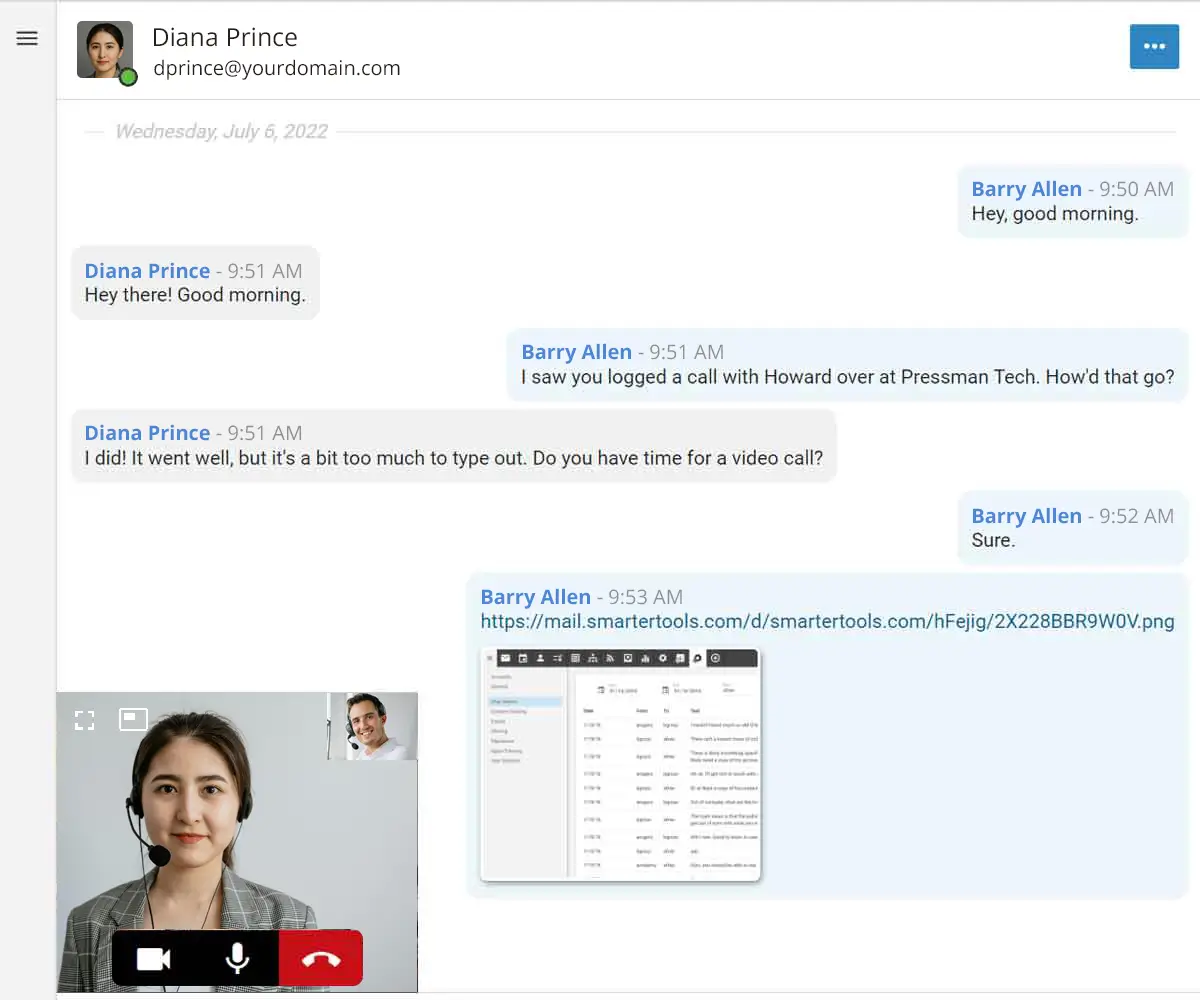Open the three-dots options menu

1154,46
